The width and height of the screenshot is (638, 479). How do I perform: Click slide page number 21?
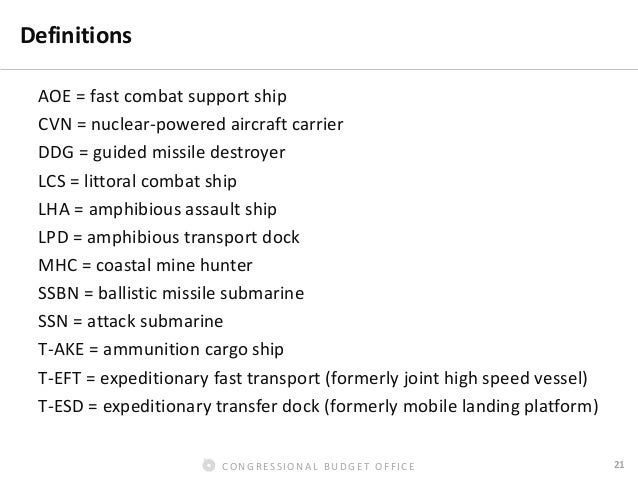tap(618, 464)
